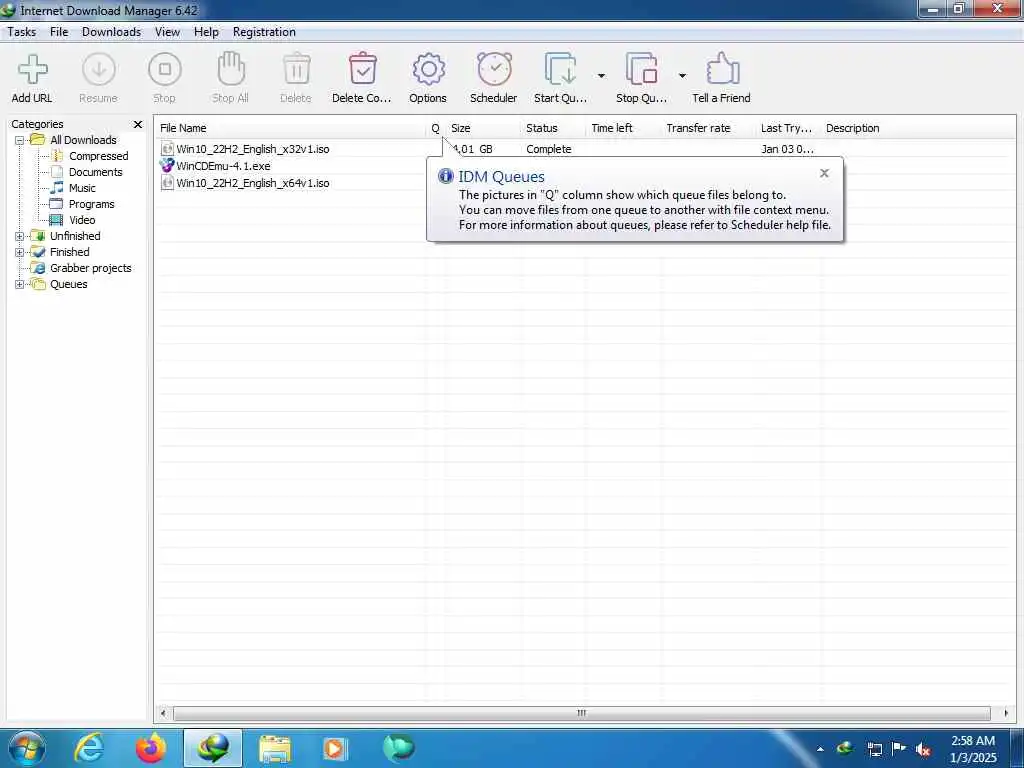Viewport: 1024px width, 768px height.
Task: Close the Categories panel
Action: pos(138,124)
